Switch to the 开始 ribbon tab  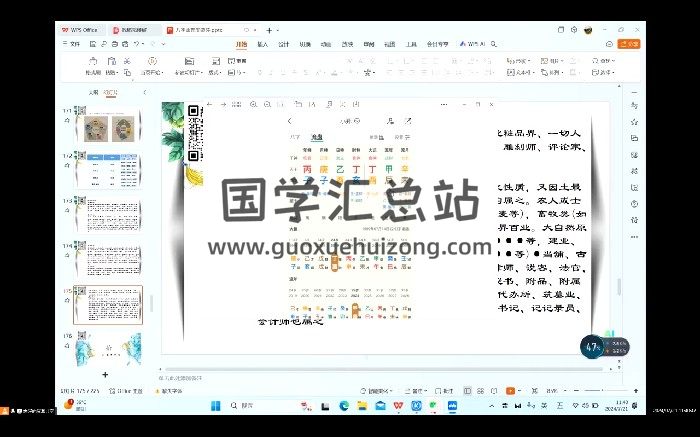(x=241, y=44)
